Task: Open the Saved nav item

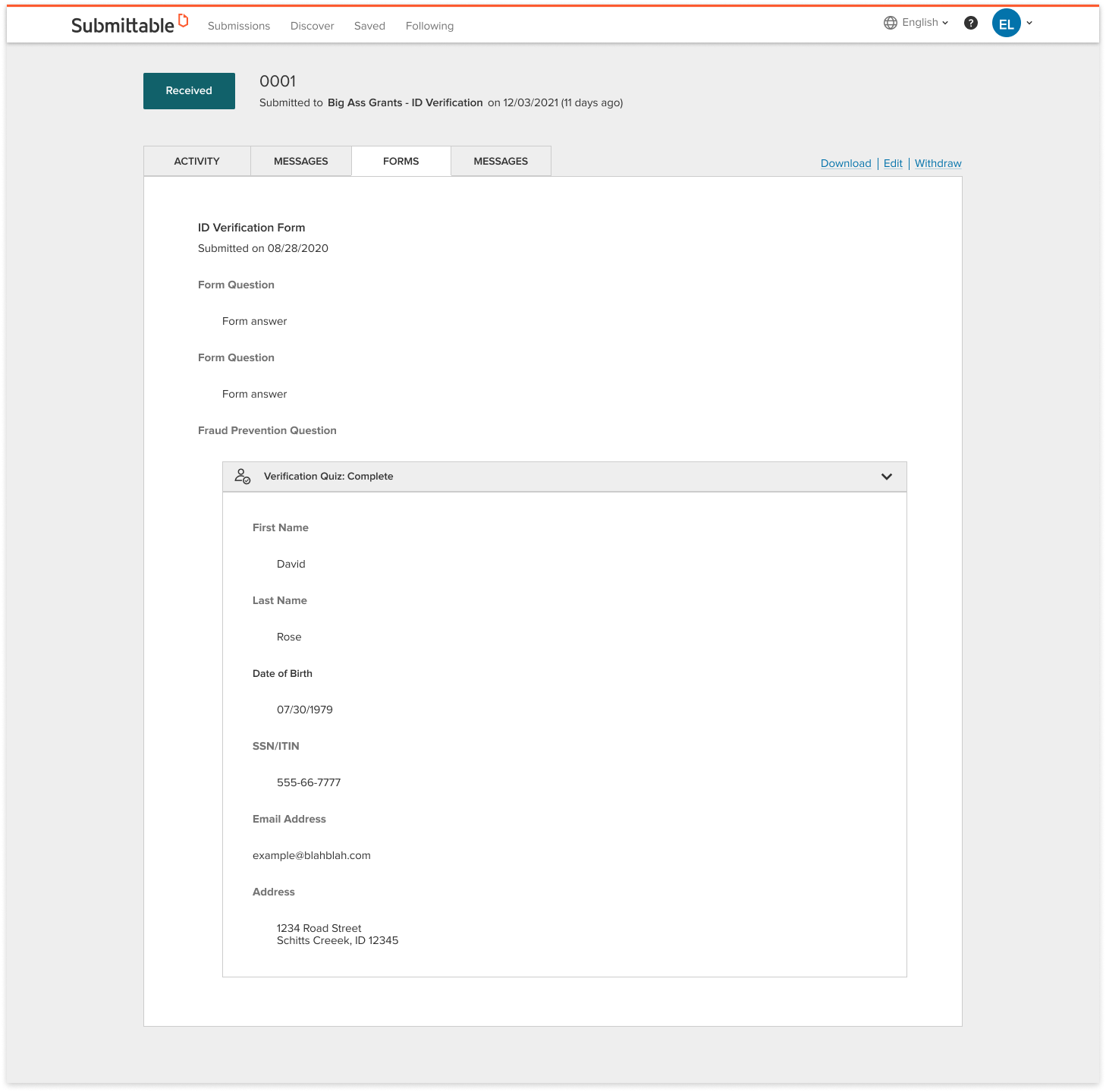Action: (x=369, y=26)
